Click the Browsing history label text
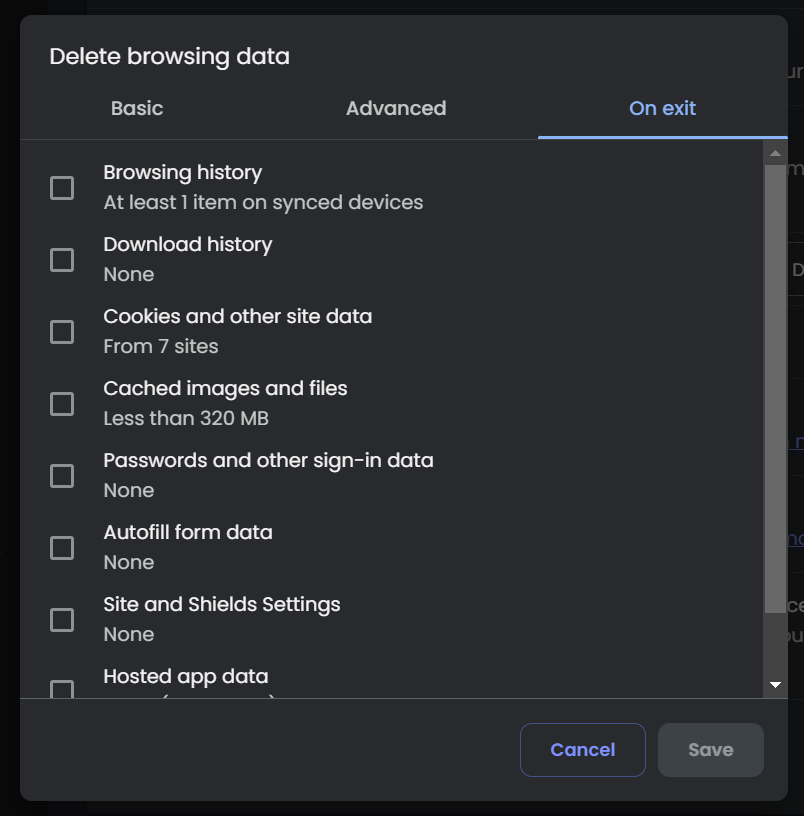This screenshot has width=804, height=816. click(183, 172)
